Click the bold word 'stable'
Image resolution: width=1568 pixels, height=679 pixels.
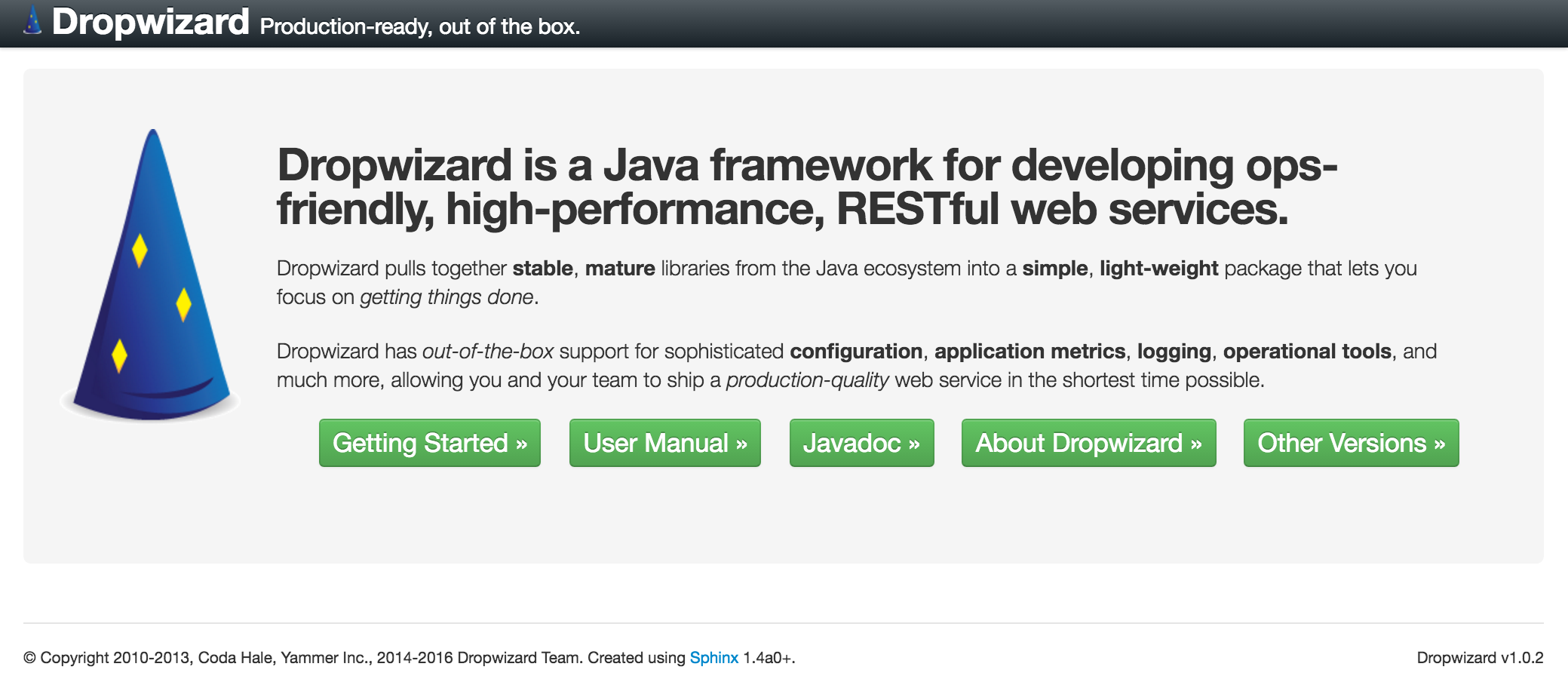542,269
